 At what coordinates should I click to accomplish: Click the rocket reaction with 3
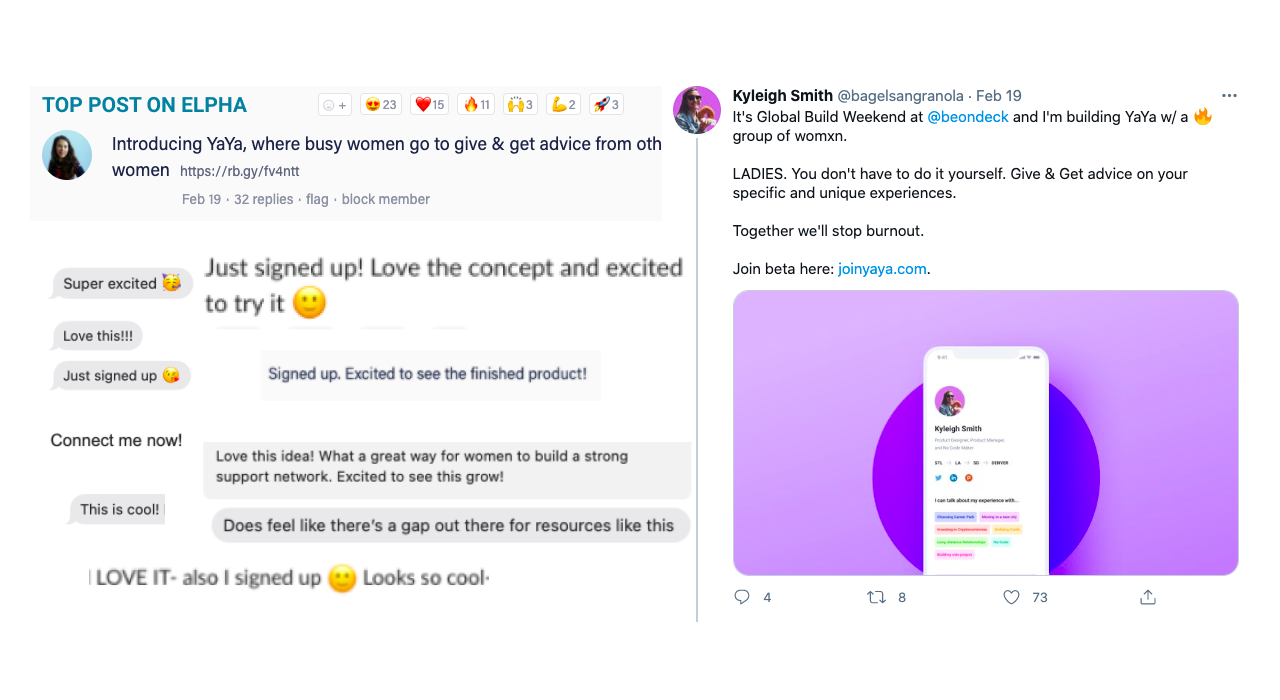pyautogui.click(x=606, y=104)
